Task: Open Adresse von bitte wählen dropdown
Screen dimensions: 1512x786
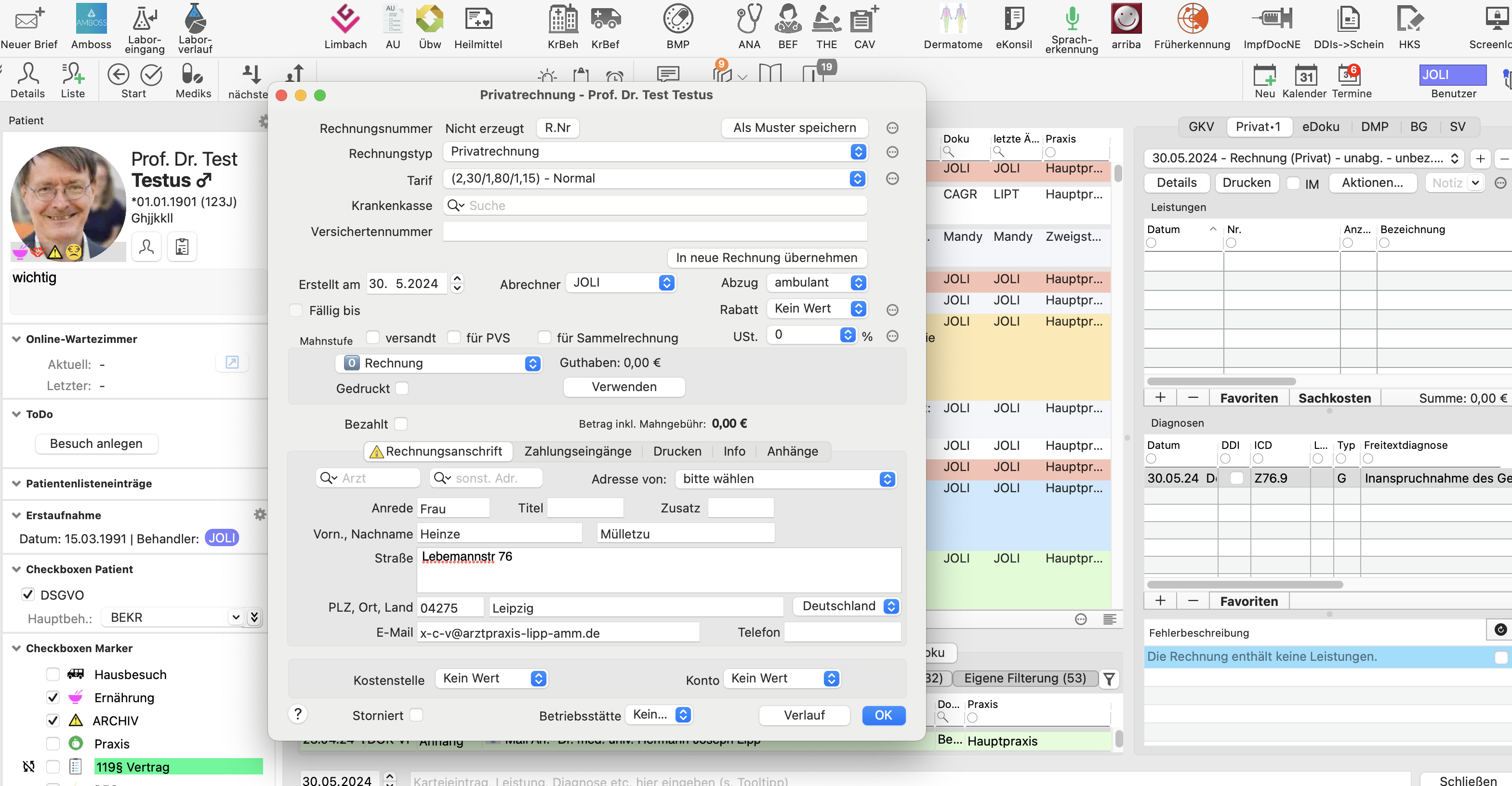Action: coord(785,479)
